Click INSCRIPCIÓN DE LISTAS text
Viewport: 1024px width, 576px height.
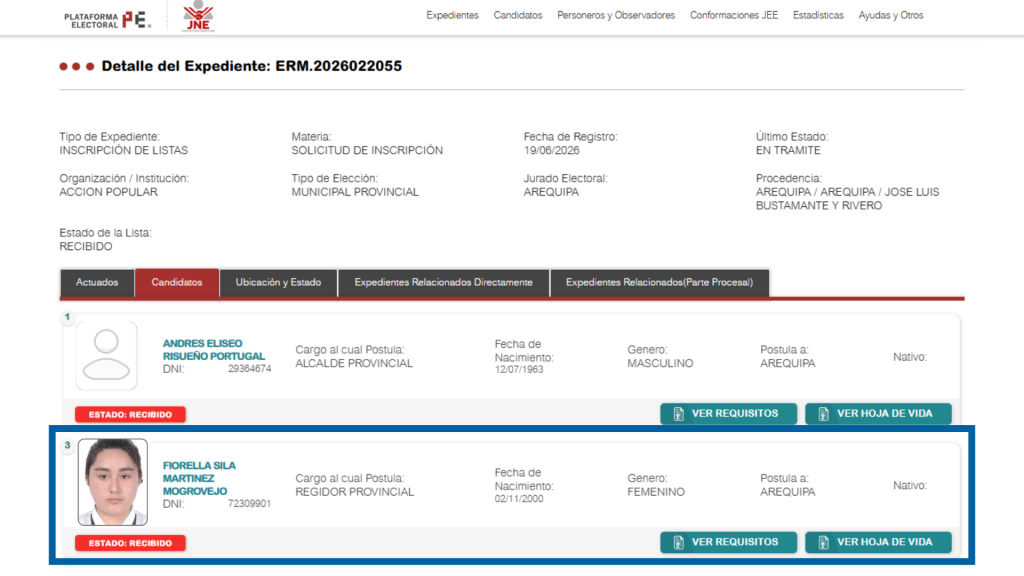tap(123, 150)
